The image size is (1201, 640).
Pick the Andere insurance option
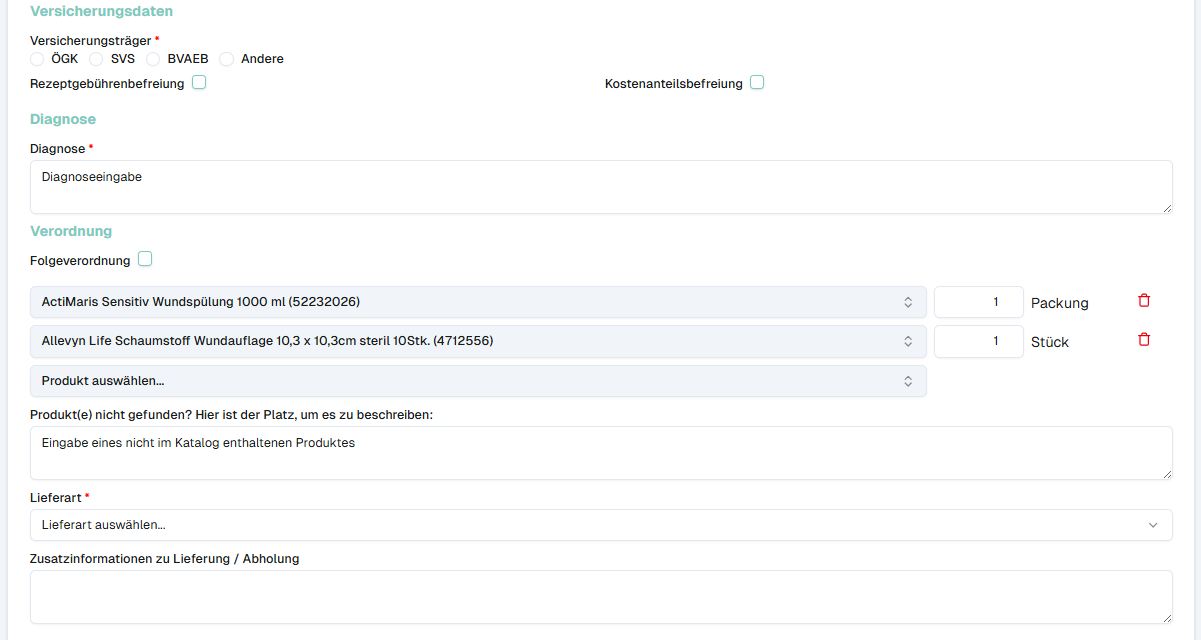pos(226,59)
